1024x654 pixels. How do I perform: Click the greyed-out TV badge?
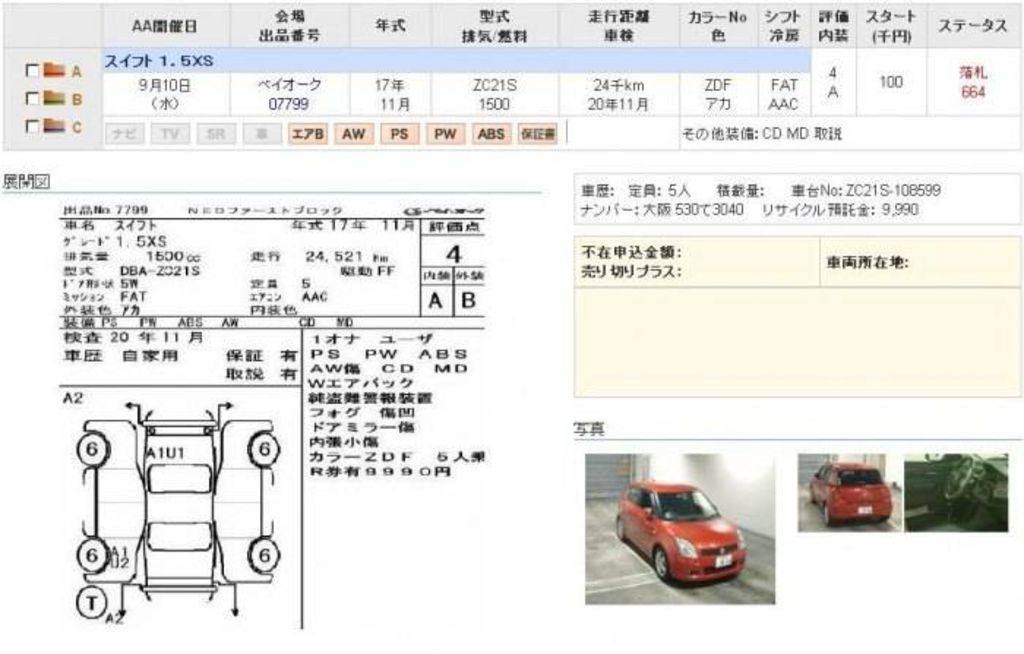170,133
